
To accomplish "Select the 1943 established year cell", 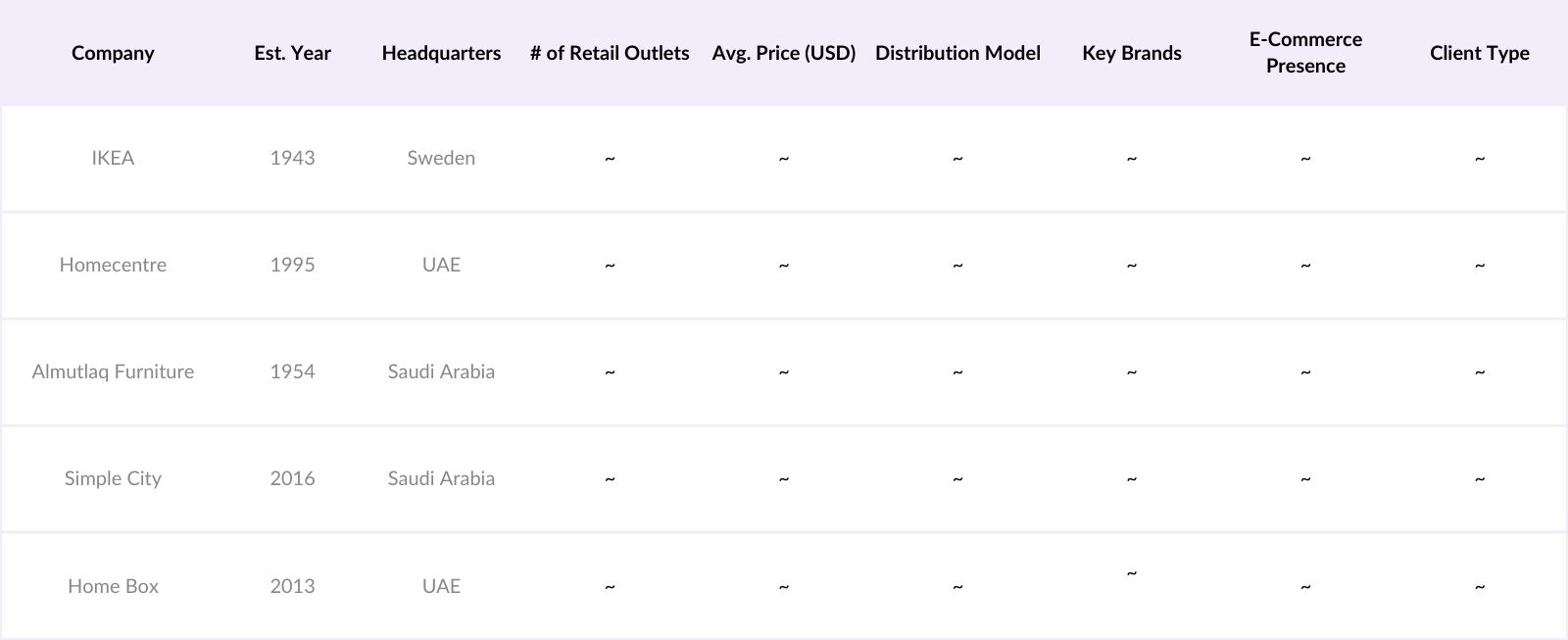I will pyautogui.click(x=292, y=158).
